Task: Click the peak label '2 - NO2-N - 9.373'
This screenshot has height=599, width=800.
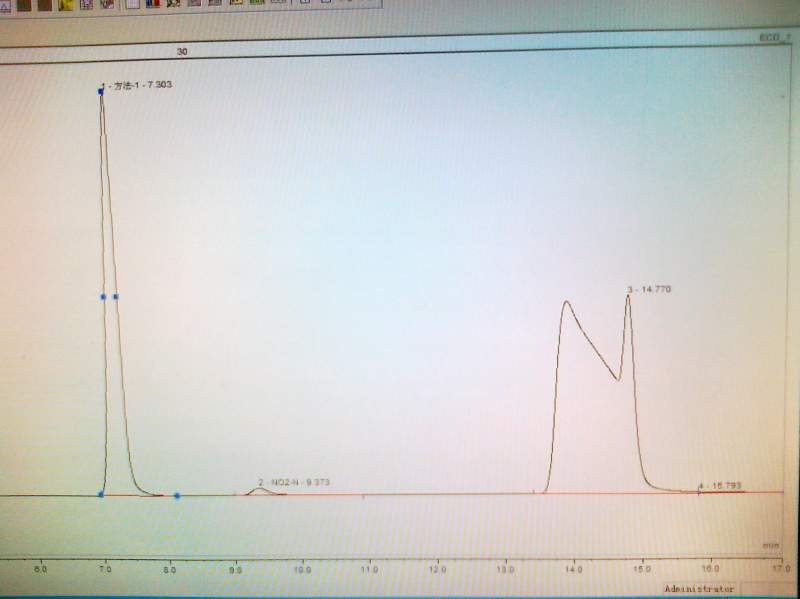Action: pyautogui.click(x=294, y=482)
